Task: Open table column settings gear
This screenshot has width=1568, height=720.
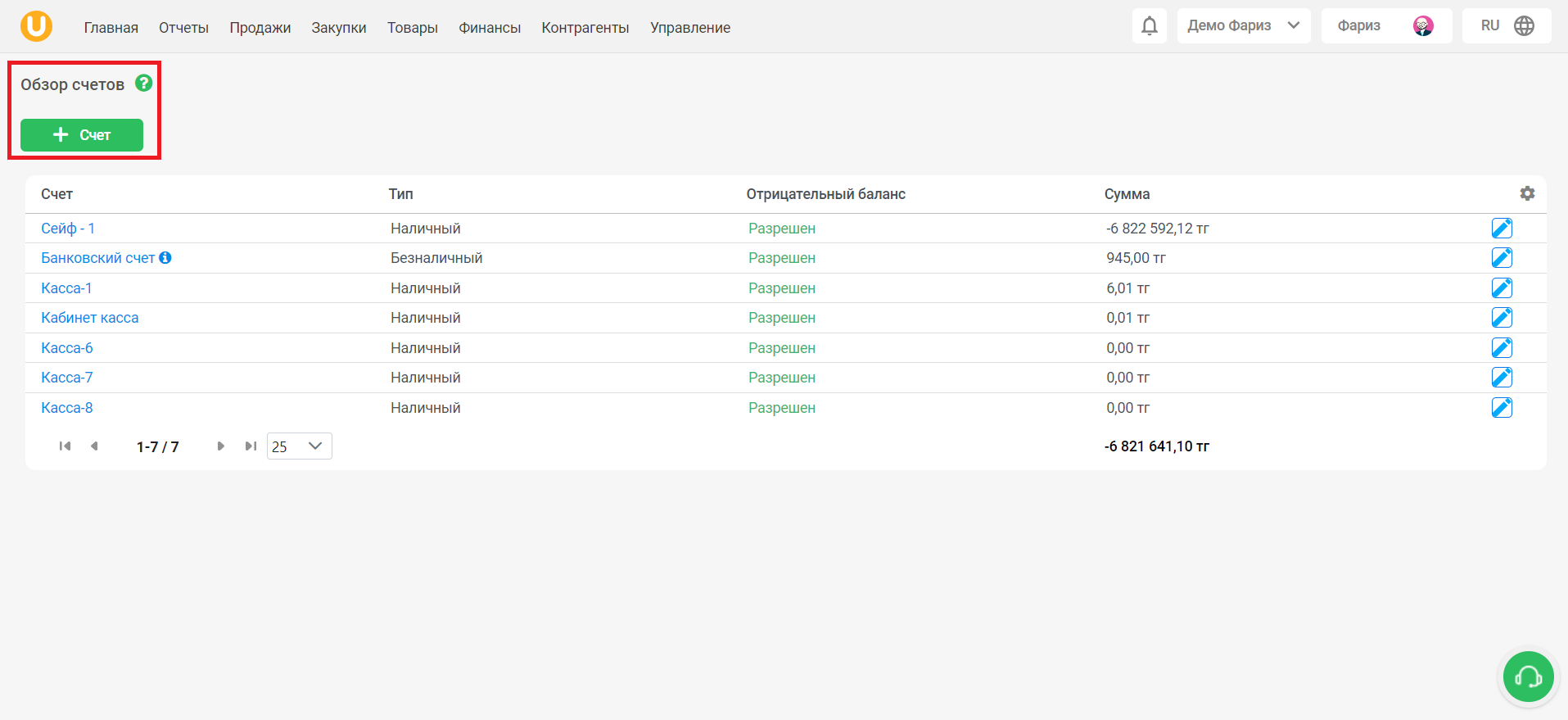Action: [1527, 193]
